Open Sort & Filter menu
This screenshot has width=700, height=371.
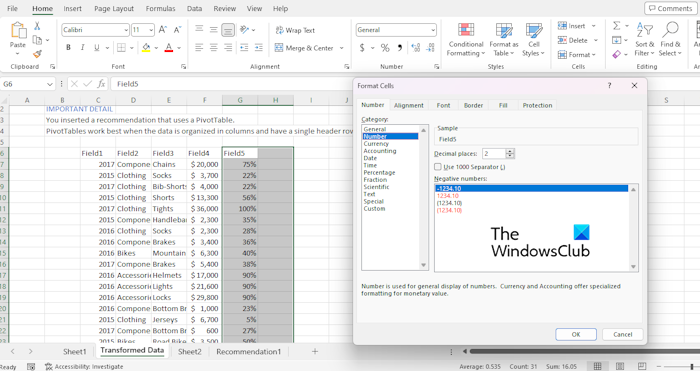[645, 40]
